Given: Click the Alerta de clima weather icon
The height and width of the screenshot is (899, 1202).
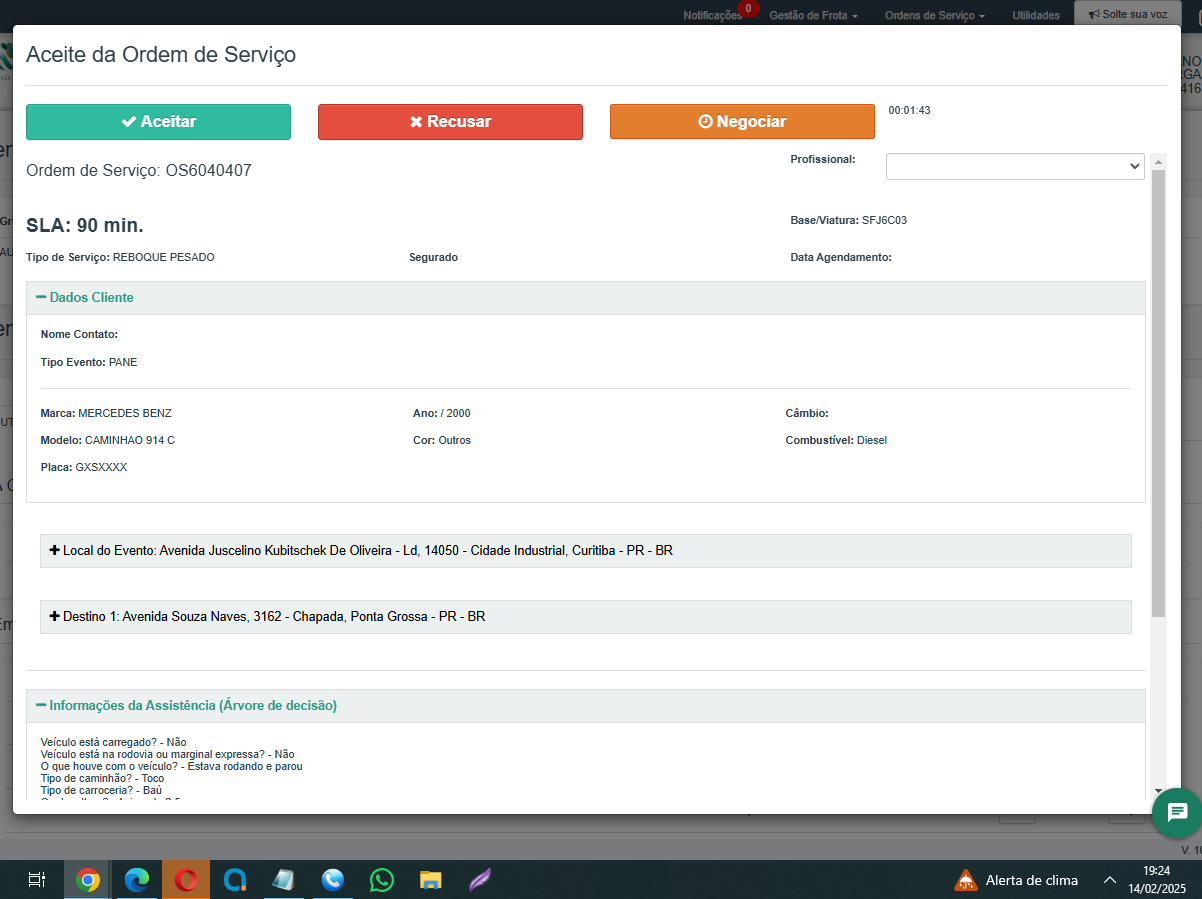Looking at the screenshot, I should point(966,880).
